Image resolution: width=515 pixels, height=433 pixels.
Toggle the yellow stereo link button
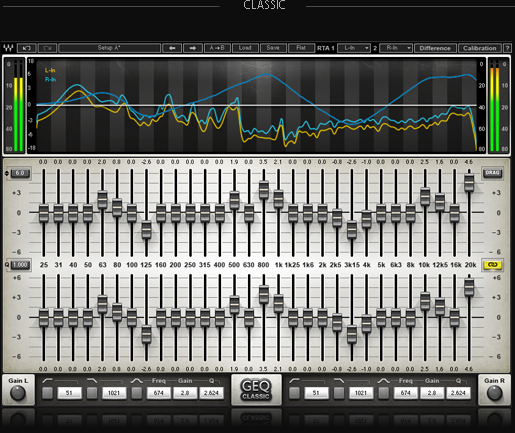[492, 265]
